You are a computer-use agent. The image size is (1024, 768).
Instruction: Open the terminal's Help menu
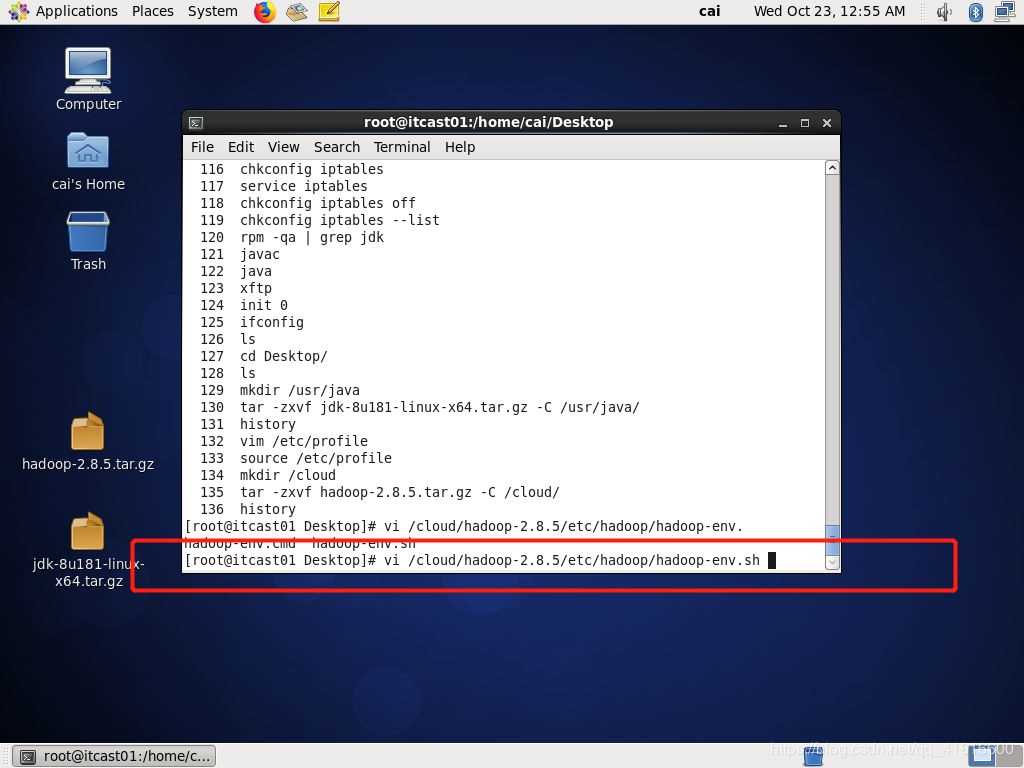459,147
